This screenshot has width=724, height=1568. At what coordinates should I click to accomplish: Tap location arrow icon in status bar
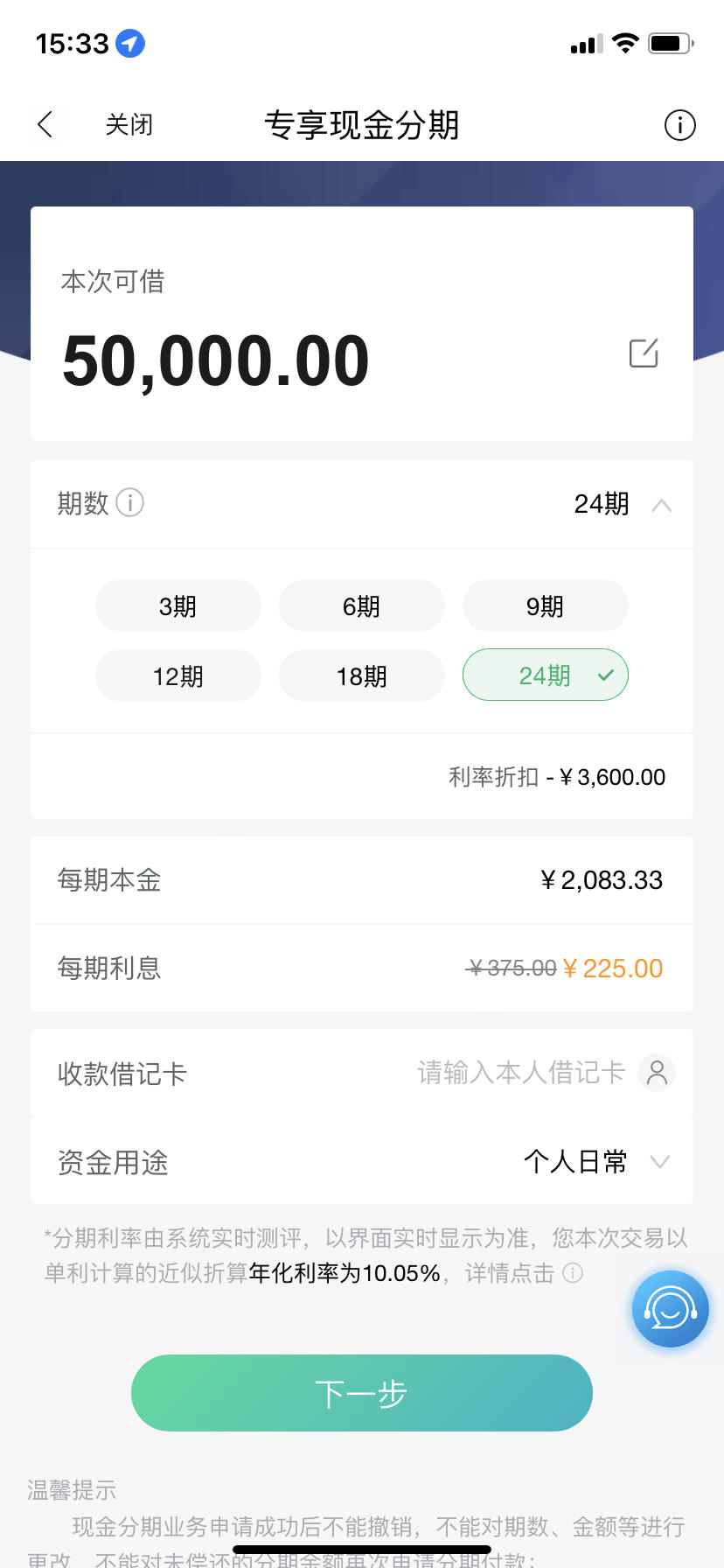[x=130, y=43]
